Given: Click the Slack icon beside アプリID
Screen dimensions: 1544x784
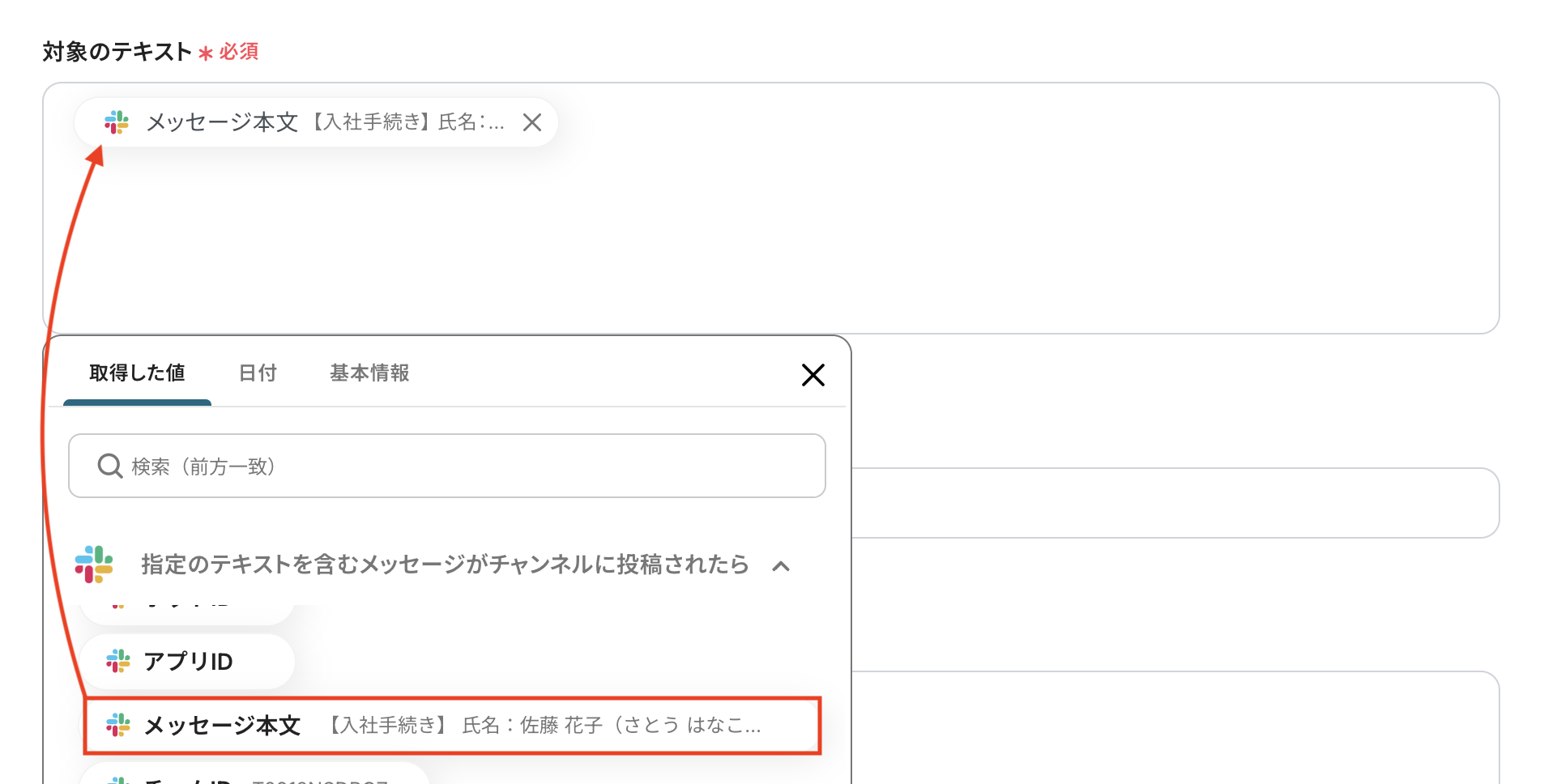Looking at the screenshot, I should point(119,661).
